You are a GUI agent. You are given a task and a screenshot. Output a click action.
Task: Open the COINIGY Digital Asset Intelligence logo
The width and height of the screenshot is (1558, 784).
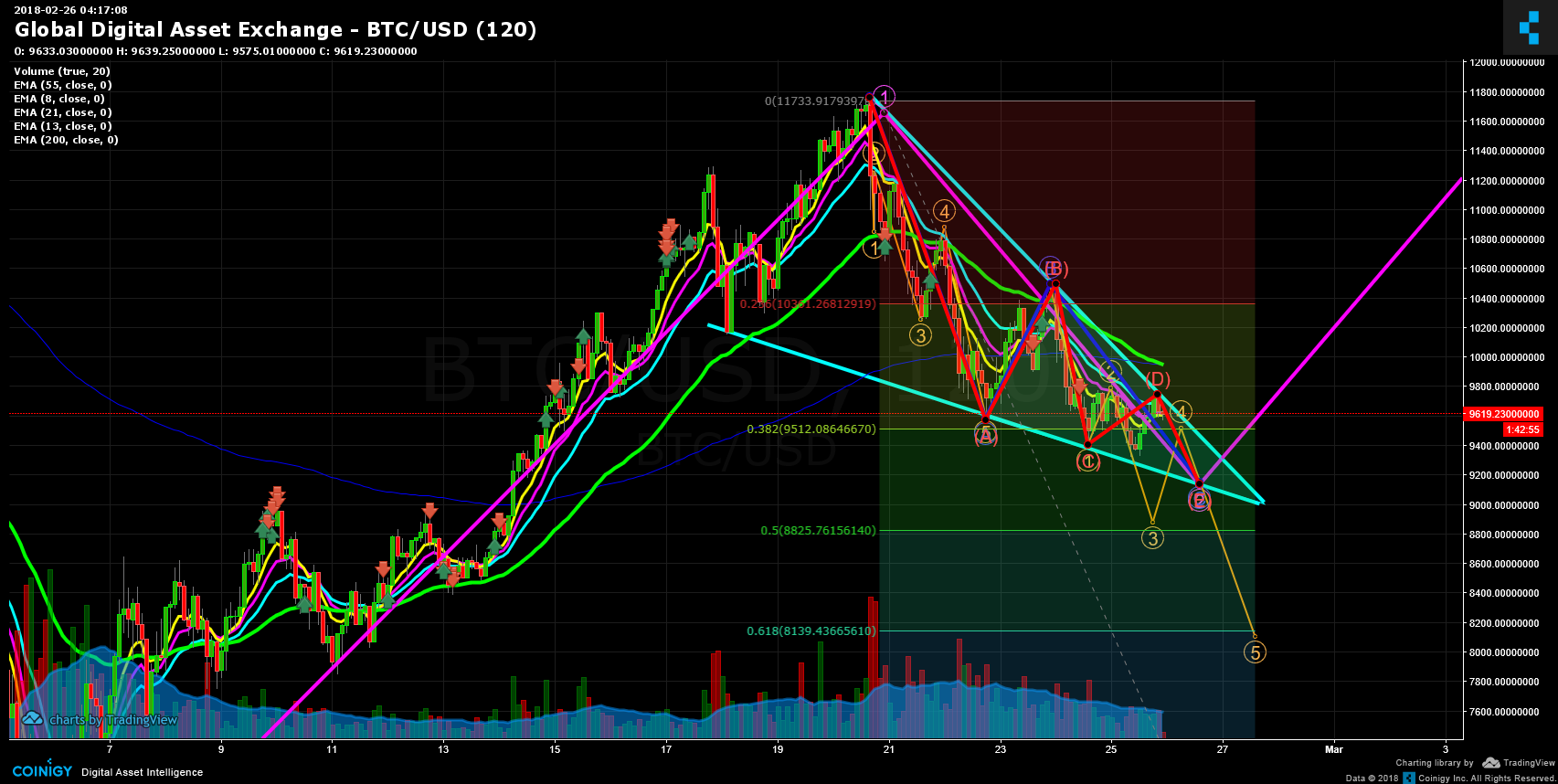pos(108,771)
